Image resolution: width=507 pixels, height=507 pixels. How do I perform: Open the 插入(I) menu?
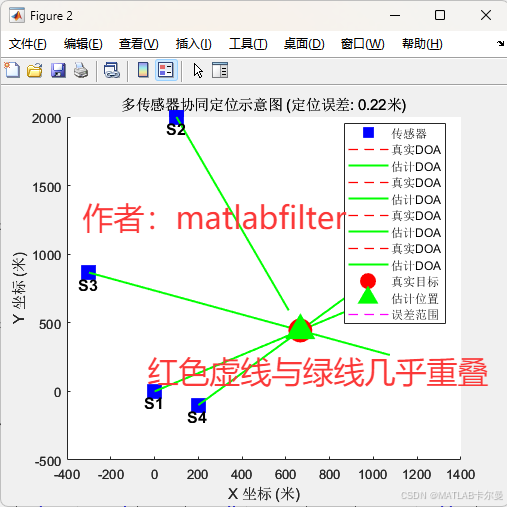194,44
